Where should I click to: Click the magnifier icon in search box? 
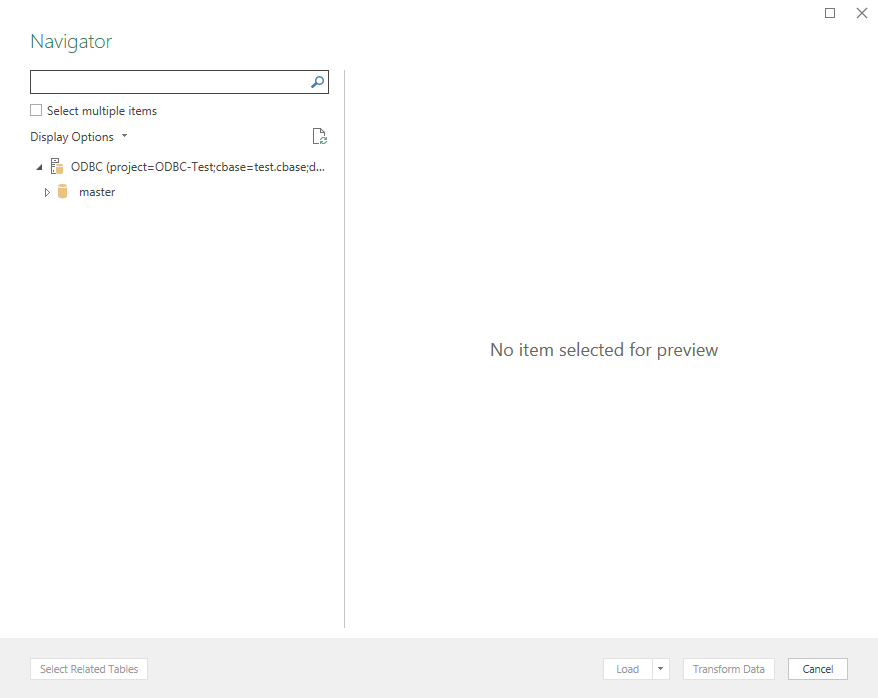(x=317, y=82)
